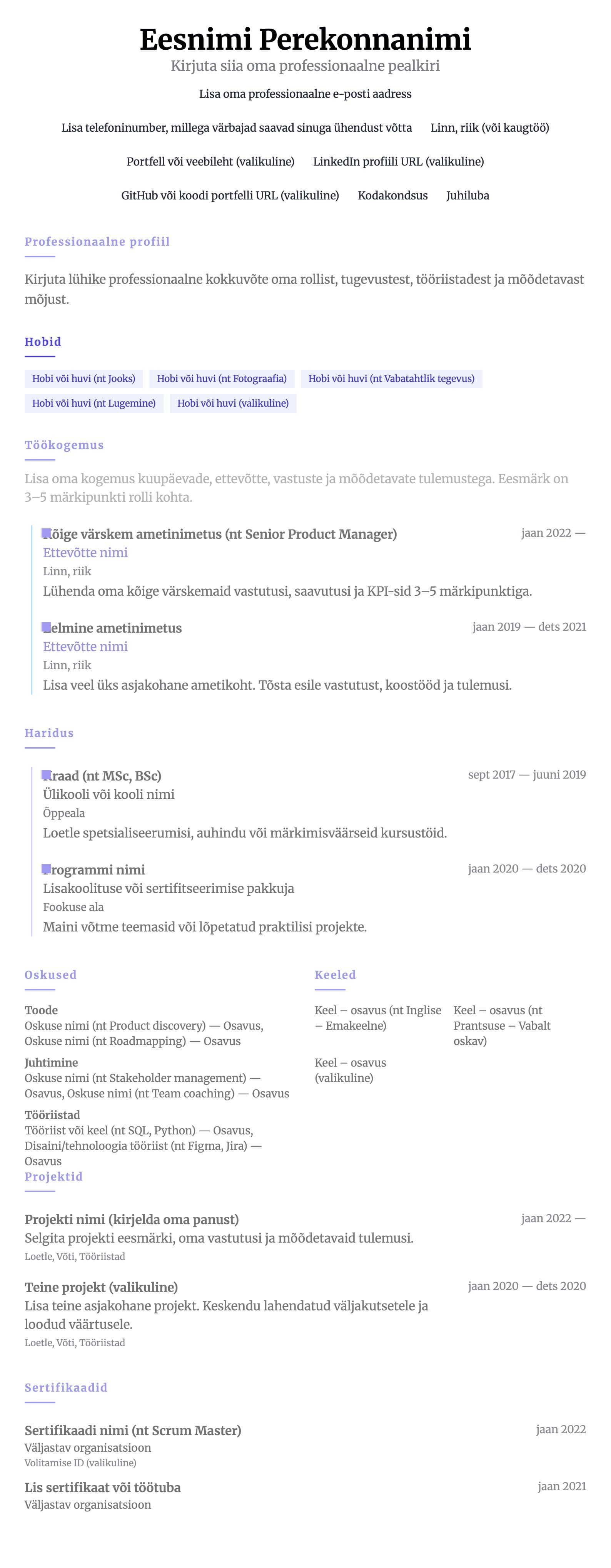This screenshot has height=1568, width=611.
Task: Click the purple marker beside the degree entry
Action: tap(46, 775)
